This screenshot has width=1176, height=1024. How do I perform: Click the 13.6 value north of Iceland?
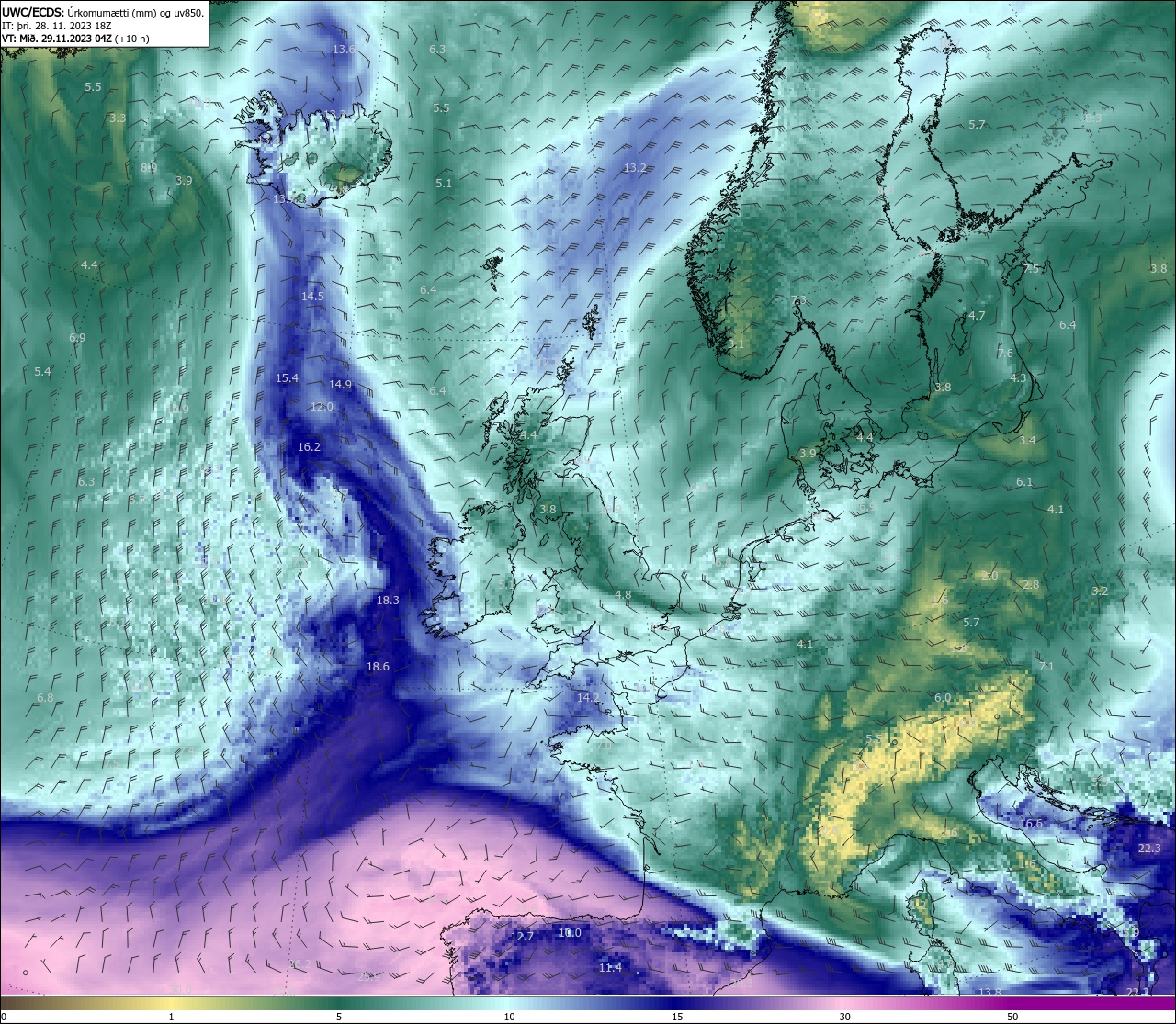point(344,50)
